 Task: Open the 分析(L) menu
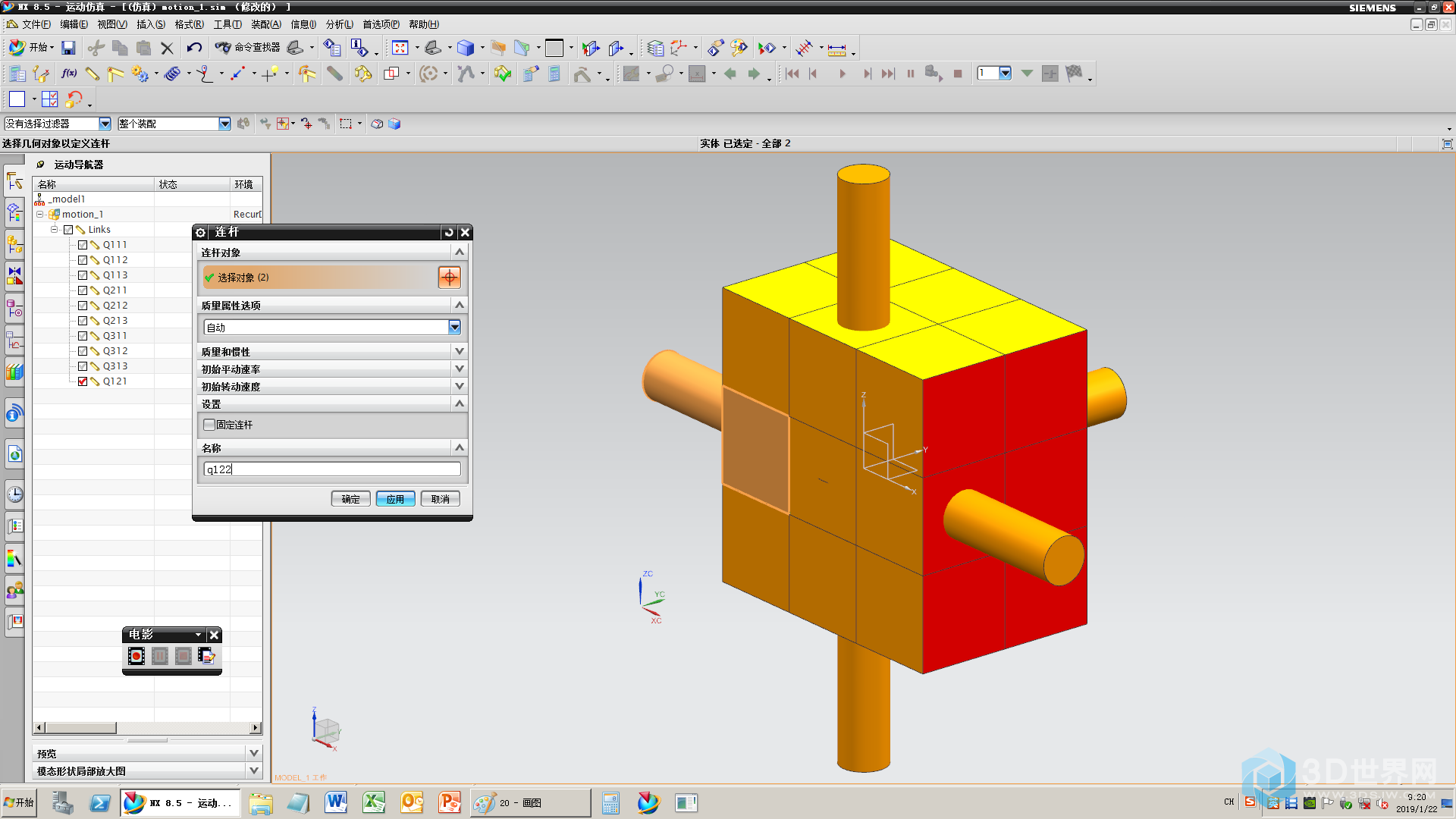(339, 24)
